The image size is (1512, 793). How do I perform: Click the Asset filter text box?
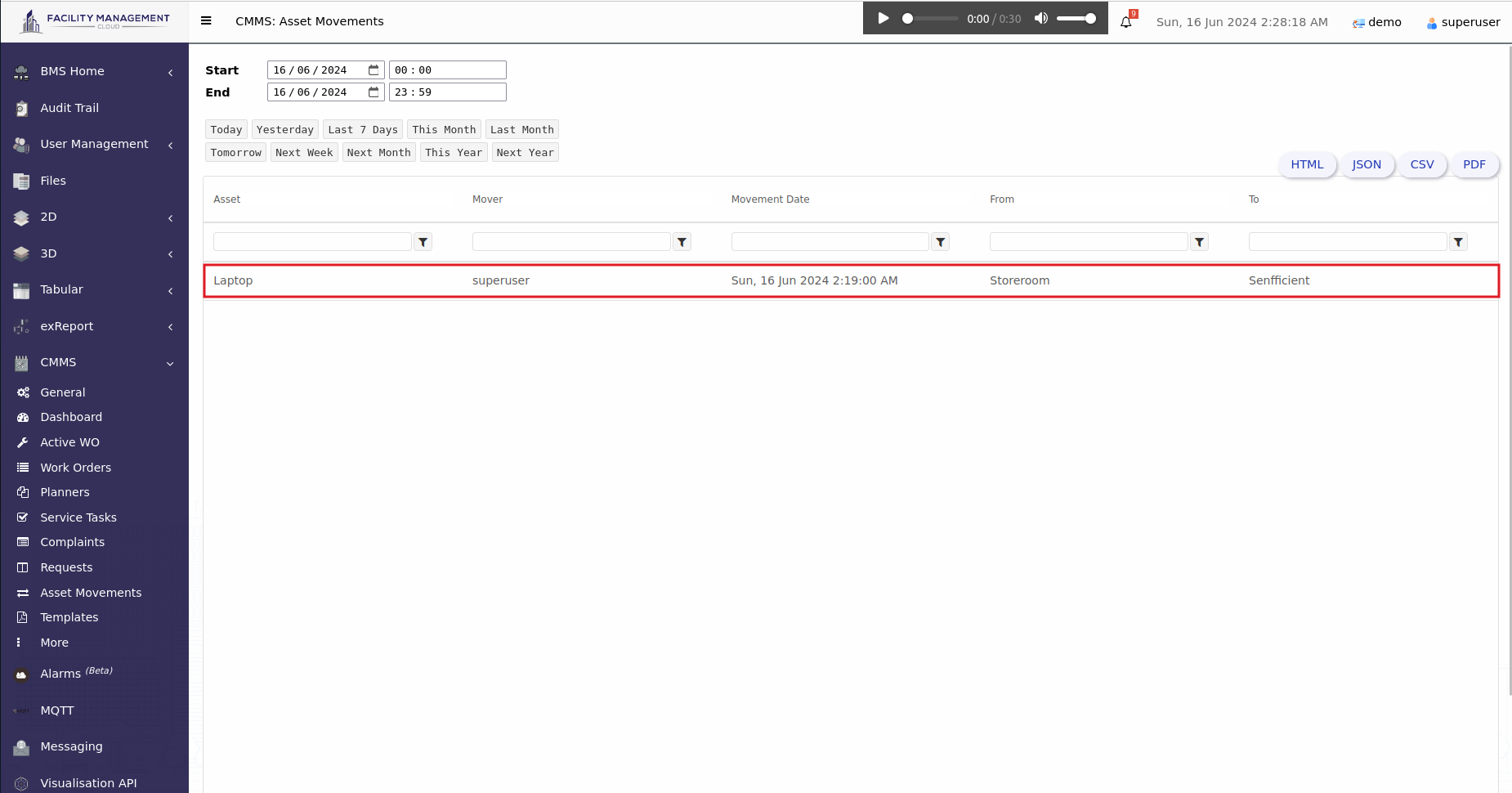312,242
